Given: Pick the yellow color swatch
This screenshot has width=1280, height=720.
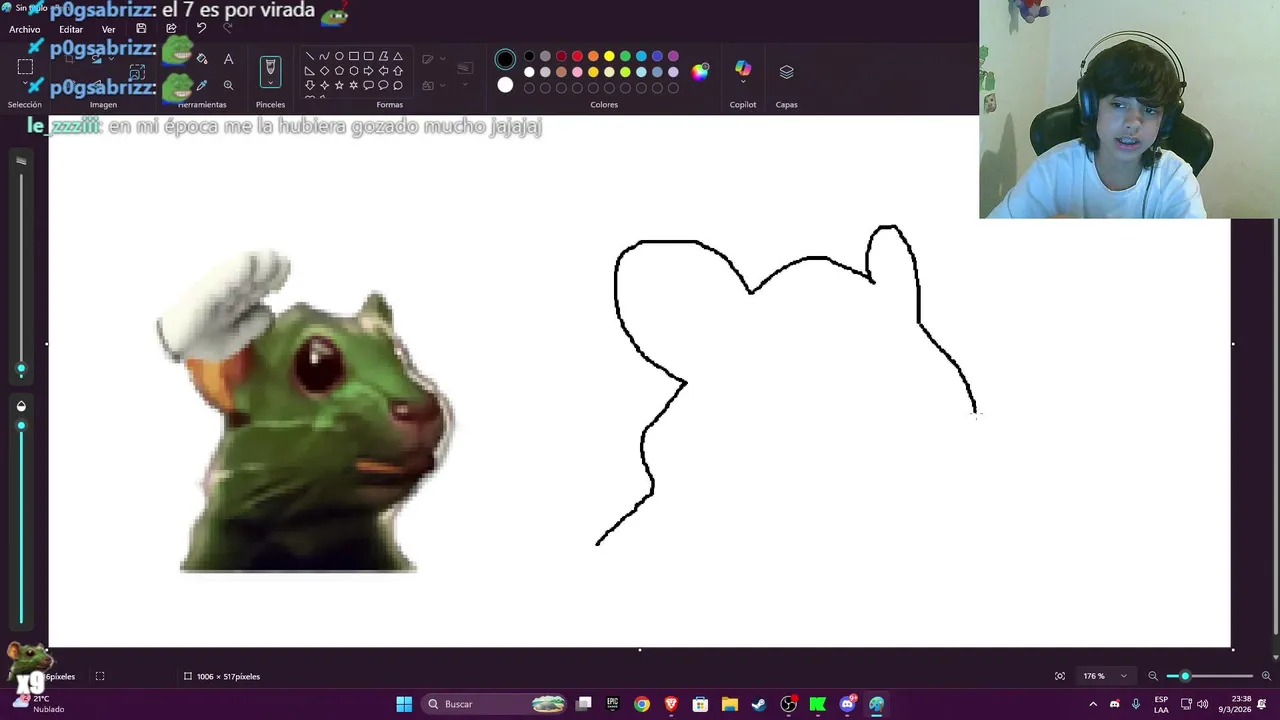Looking at the screenshot, I should click(609, 56).
